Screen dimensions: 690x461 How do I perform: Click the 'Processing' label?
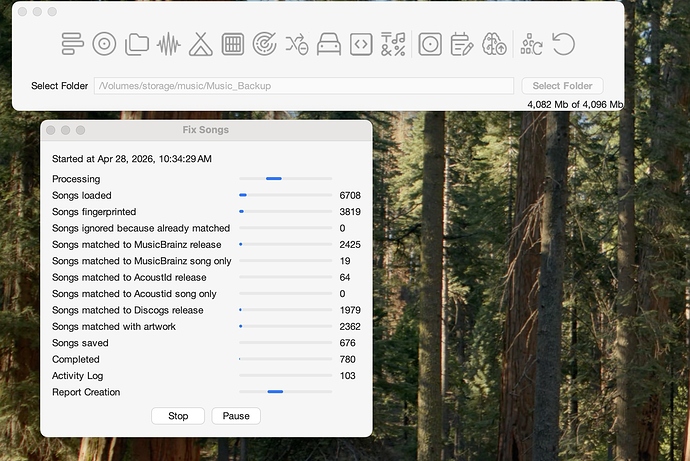[x=76, y=179]
